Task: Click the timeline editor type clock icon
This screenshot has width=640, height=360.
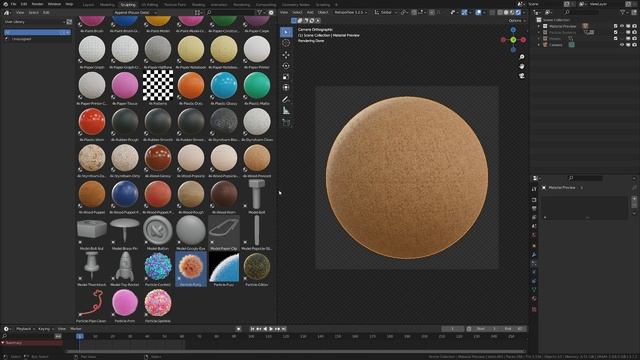Action: [x=7, y=329]
